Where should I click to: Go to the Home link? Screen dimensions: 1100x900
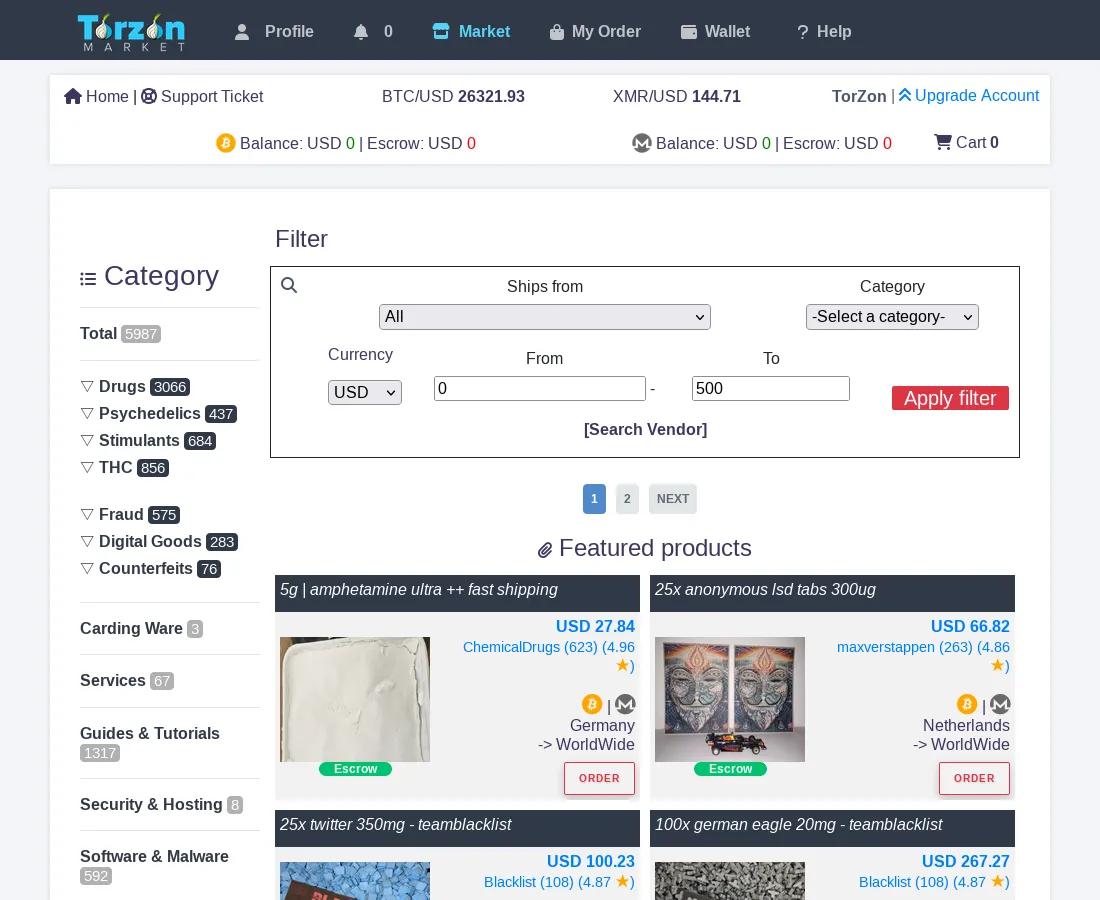(x=107, y=96)
